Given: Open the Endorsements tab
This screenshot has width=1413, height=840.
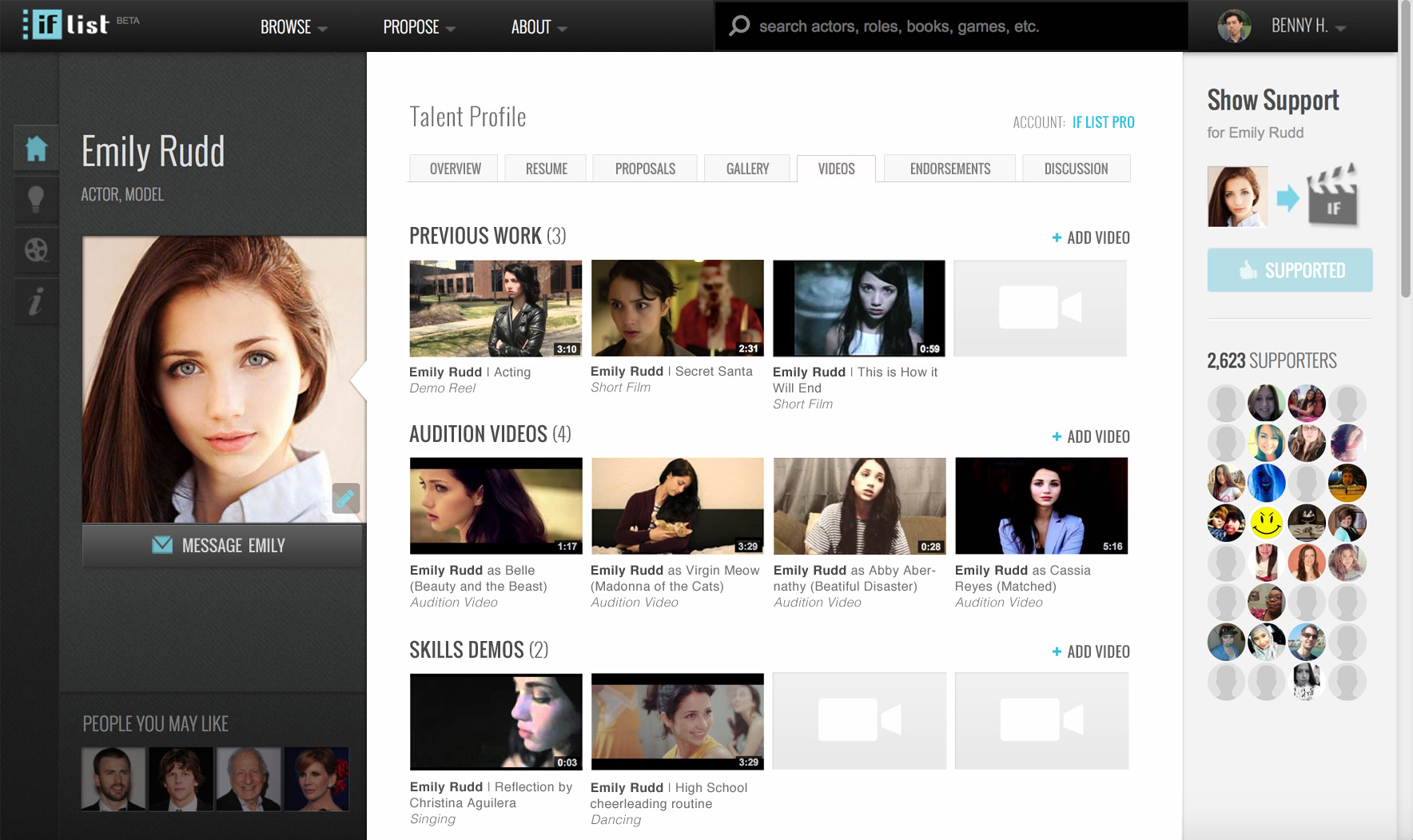Looking at the screenshot, I should point(949,169).
